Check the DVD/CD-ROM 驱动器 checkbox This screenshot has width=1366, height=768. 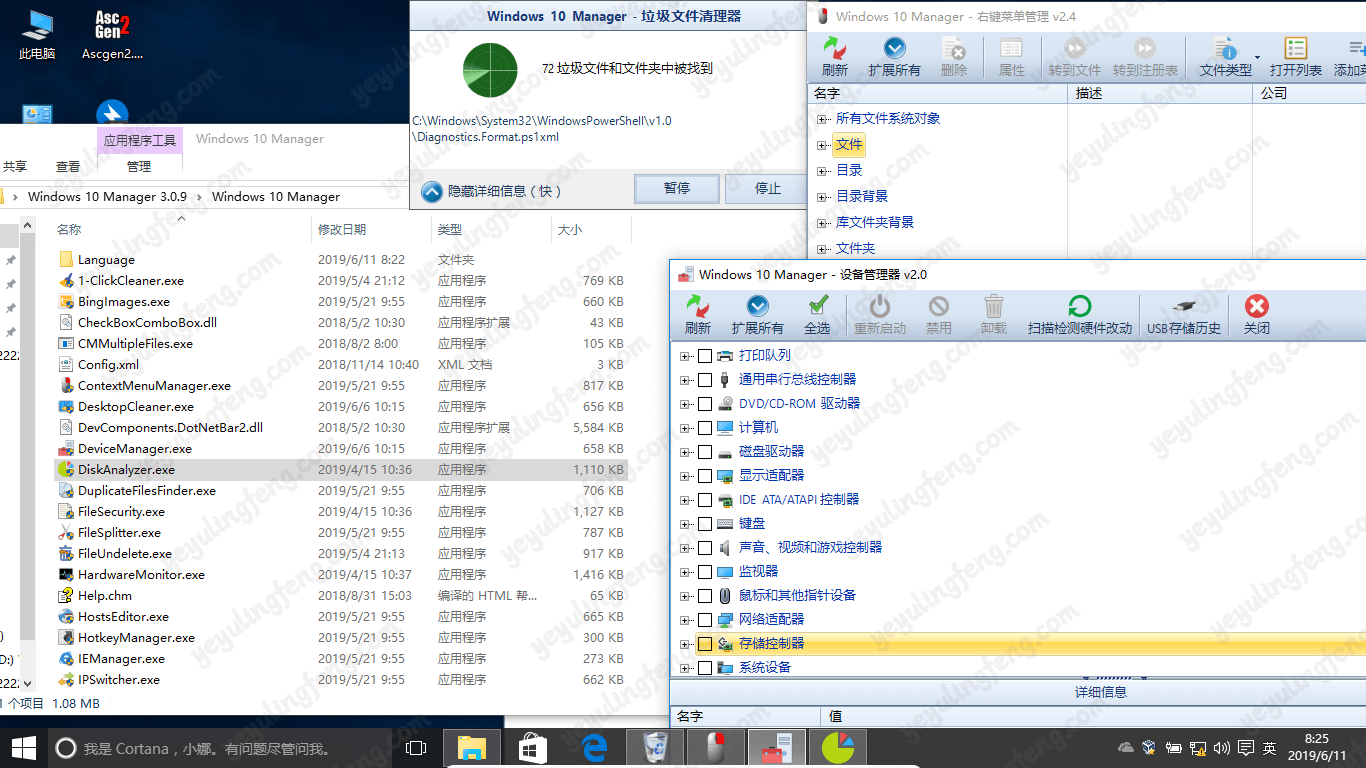click(x=705, y=404)
